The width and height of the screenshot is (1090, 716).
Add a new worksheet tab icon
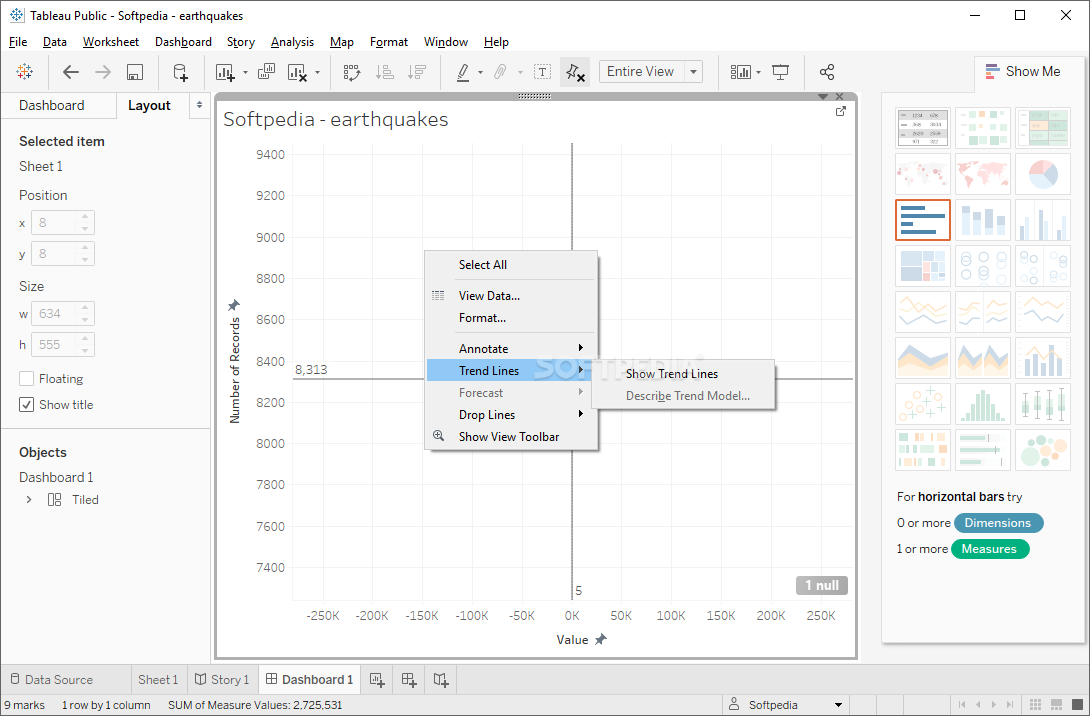[377, 680]
